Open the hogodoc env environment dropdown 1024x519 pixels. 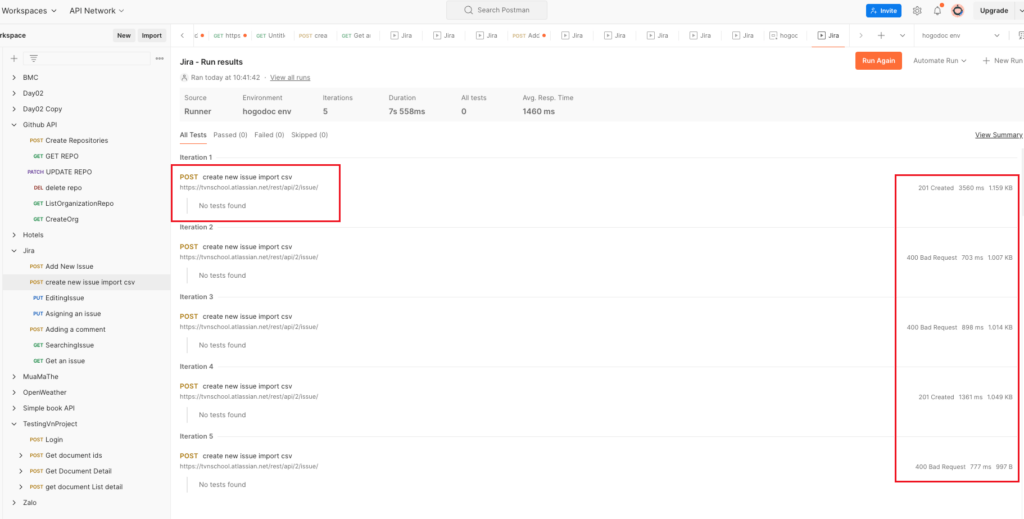pyautogui.click(x=960, y=35)
